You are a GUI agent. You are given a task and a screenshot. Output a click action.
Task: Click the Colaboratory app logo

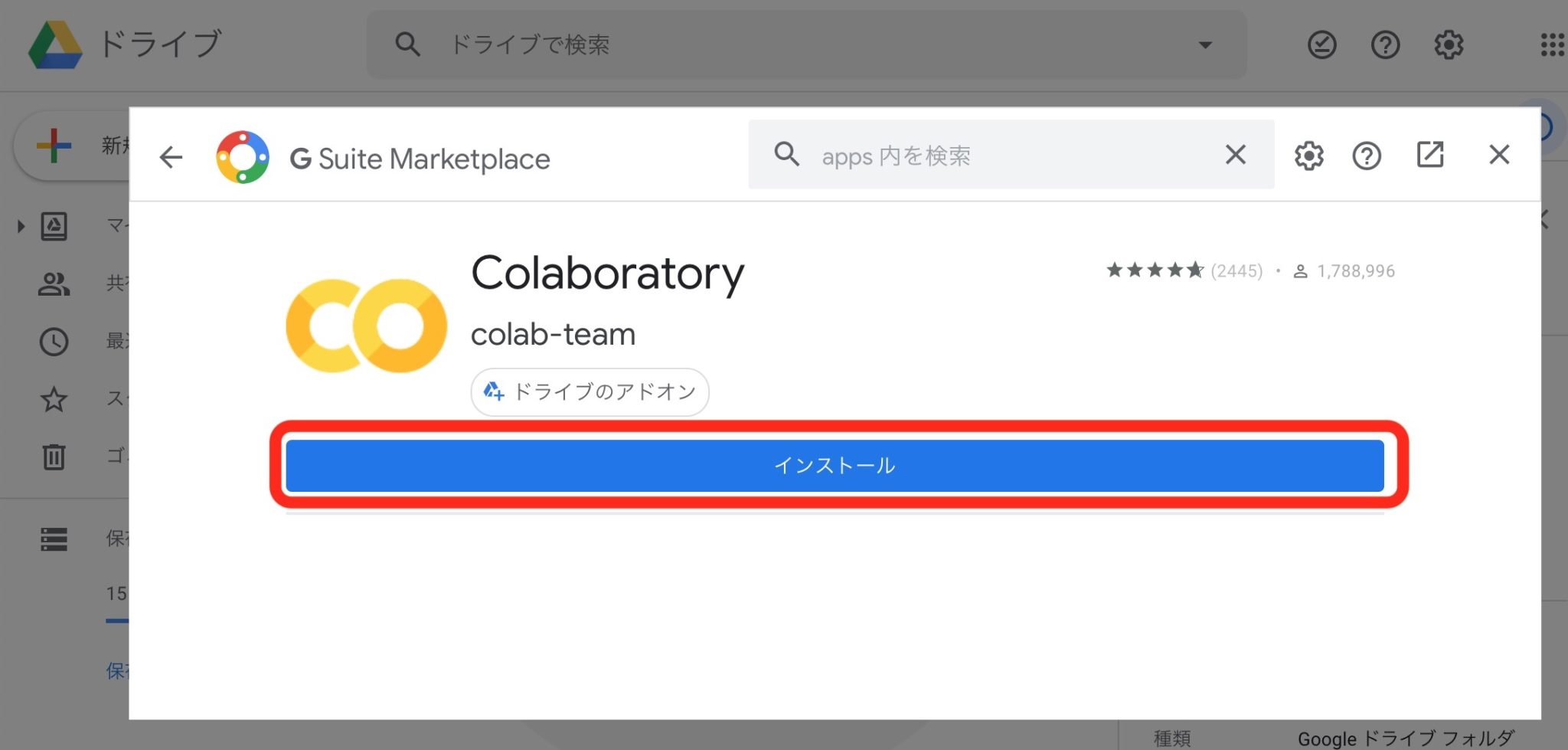(x=365, y=324)
